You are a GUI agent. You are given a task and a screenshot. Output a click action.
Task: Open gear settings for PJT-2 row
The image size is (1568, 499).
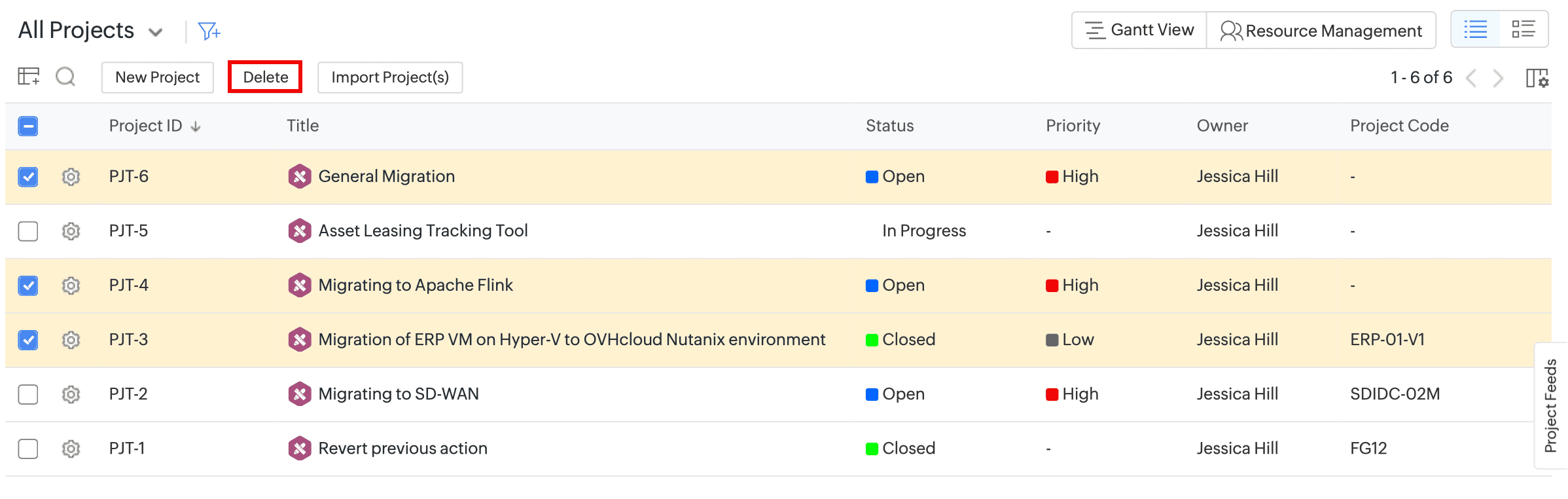click(x=71, y=394)
